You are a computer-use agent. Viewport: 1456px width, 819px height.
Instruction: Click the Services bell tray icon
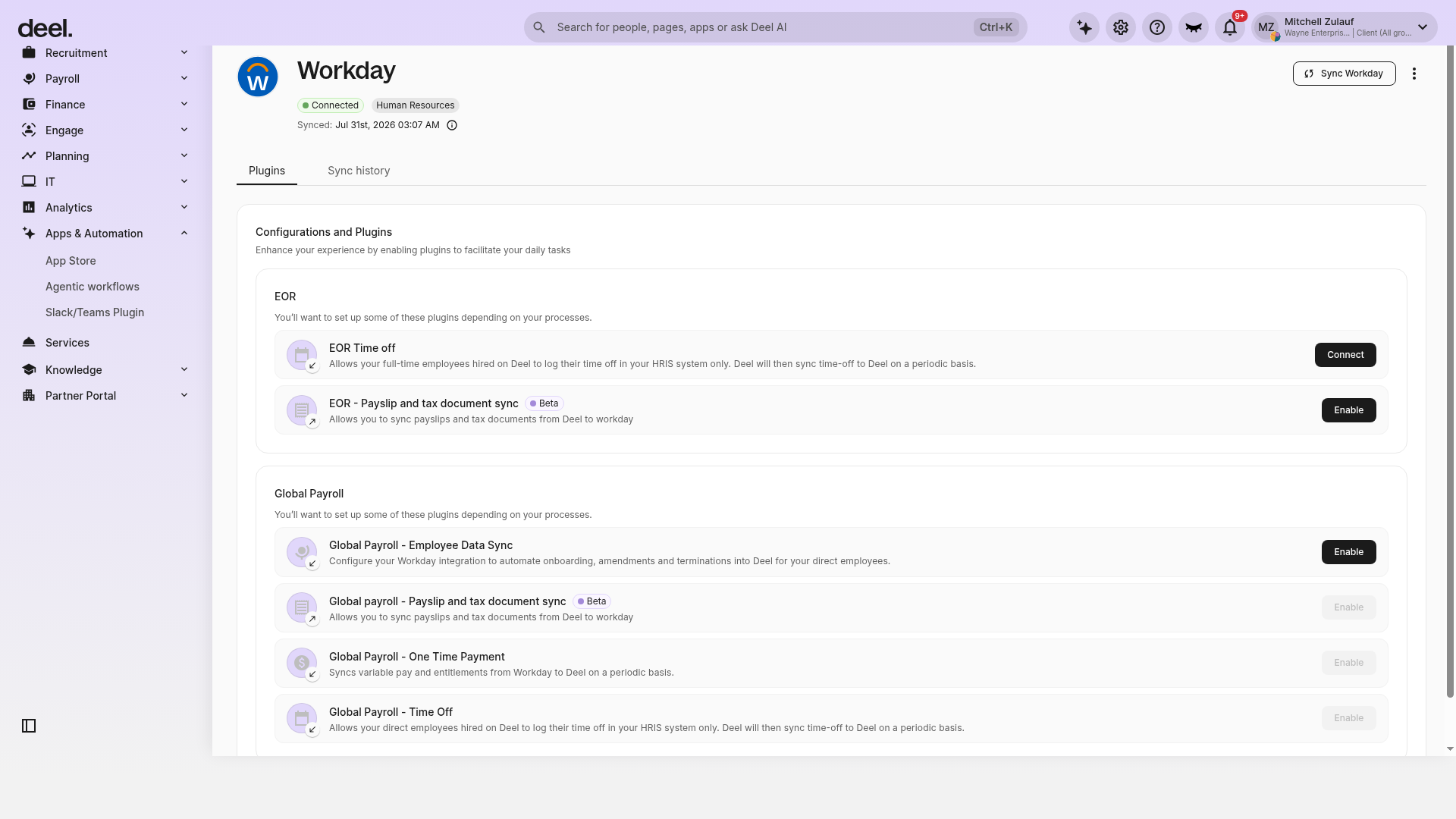coord(29,342)
